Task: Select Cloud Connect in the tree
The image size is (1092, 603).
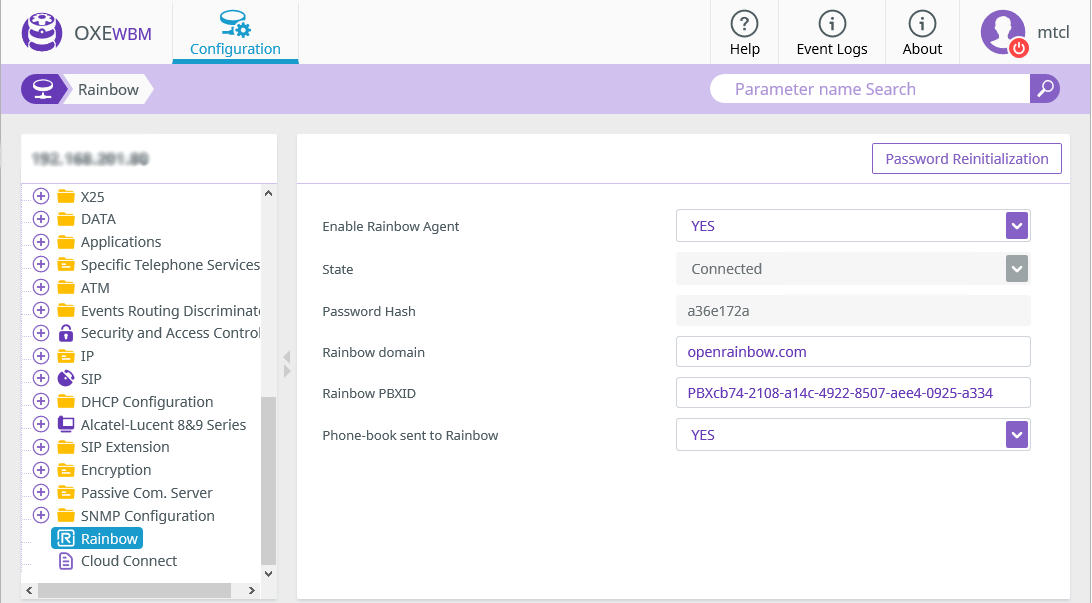Action: 129,561
